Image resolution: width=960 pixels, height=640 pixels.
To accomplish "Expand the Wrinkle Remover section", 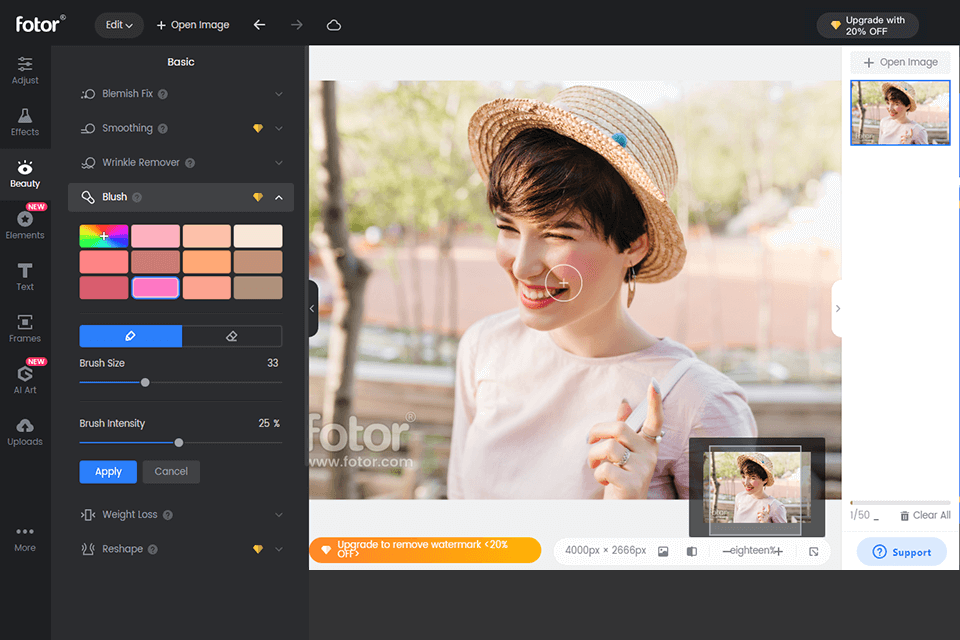I will 279,163.
